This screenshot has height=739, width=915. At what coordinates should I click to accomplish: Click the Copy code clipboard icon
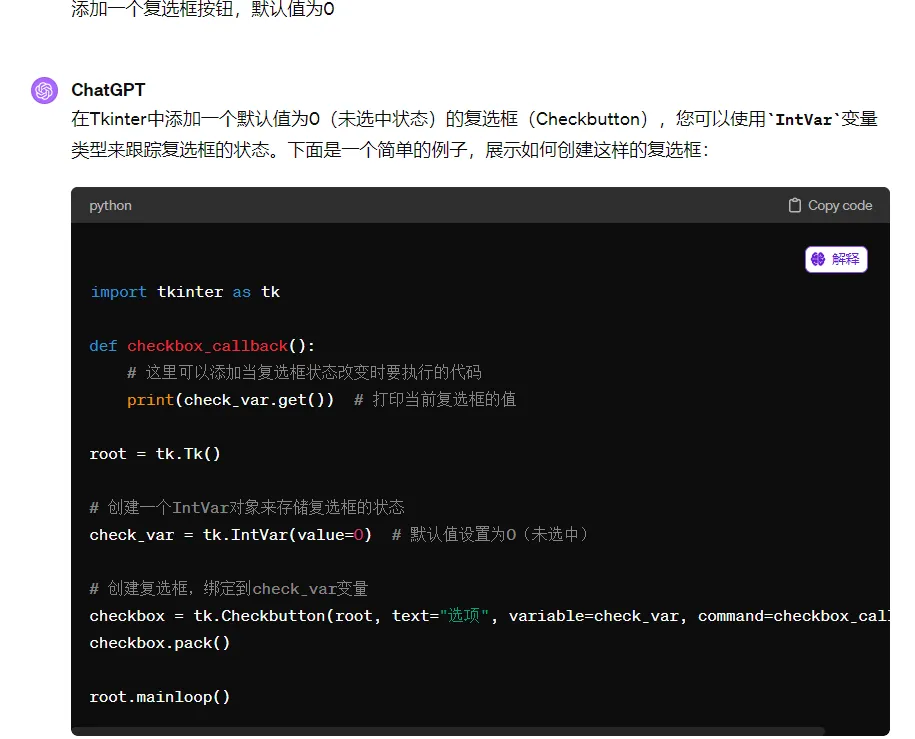794,205
